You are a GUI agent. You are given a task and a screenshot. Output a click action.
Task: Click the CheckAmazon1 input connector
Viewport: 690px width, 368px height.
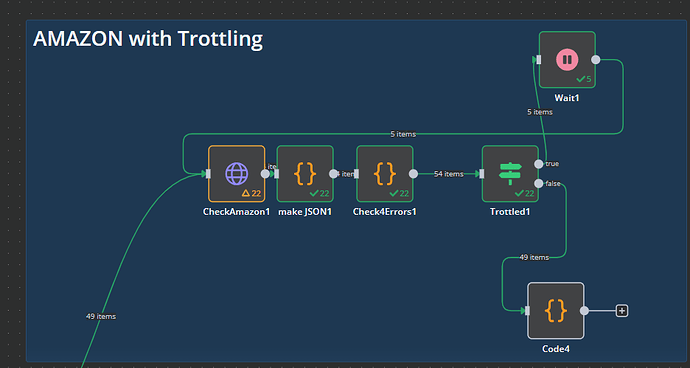point(208,174)
